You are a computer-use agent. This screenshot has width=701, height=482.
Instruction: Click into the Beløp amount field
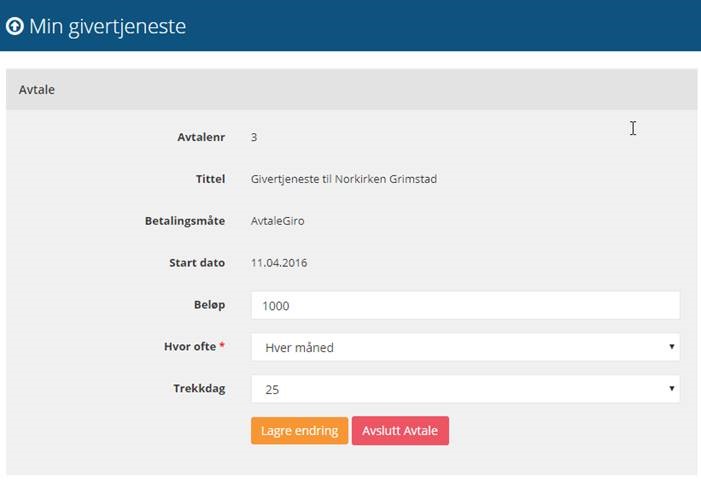coord(465,305)
